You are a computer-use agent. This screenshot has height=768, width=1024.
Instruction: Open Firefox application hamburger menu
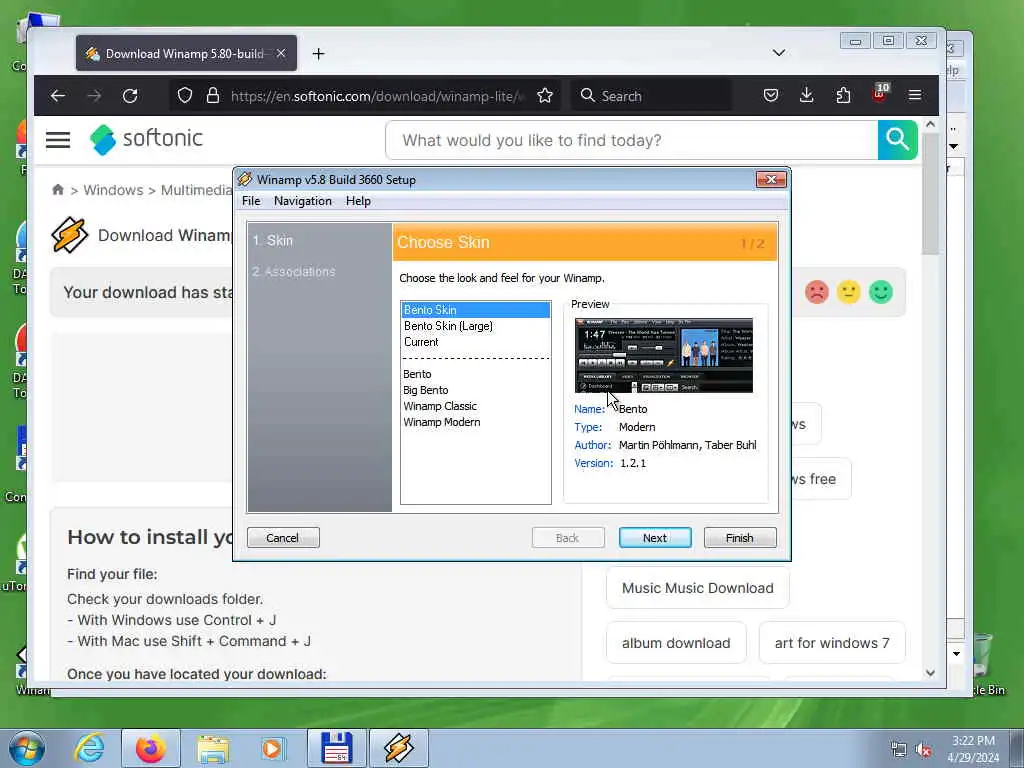point(915,96)
